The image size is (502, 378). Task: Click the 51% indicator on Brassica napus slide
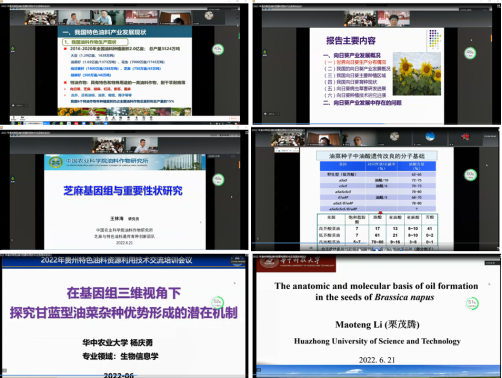click(x=472, y=303)
